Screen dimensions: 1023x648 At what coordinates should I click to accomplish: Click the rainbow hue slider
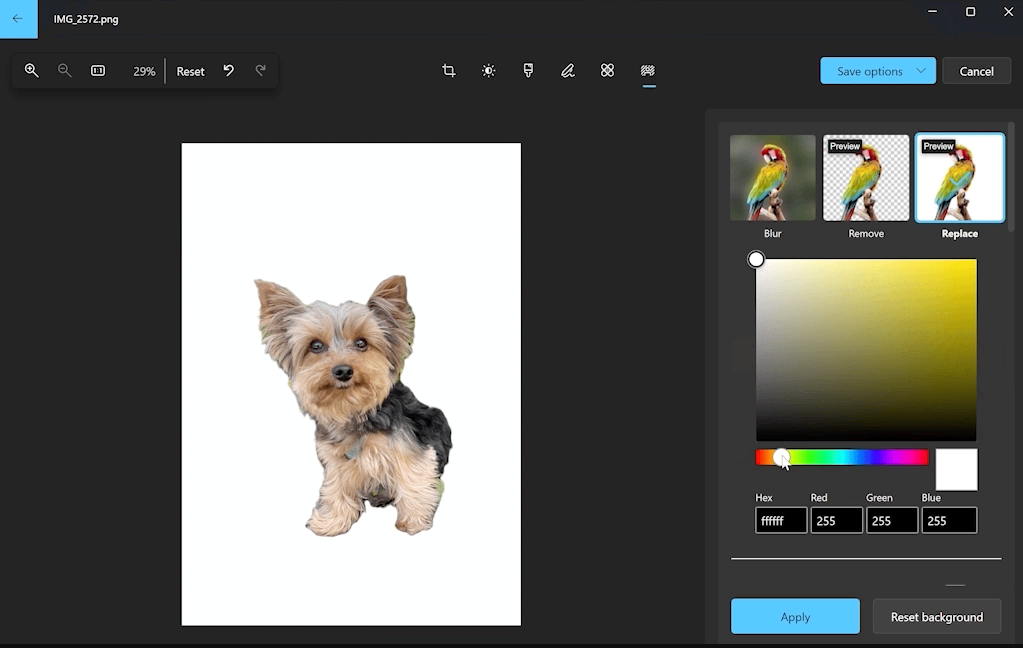[842, 458]
